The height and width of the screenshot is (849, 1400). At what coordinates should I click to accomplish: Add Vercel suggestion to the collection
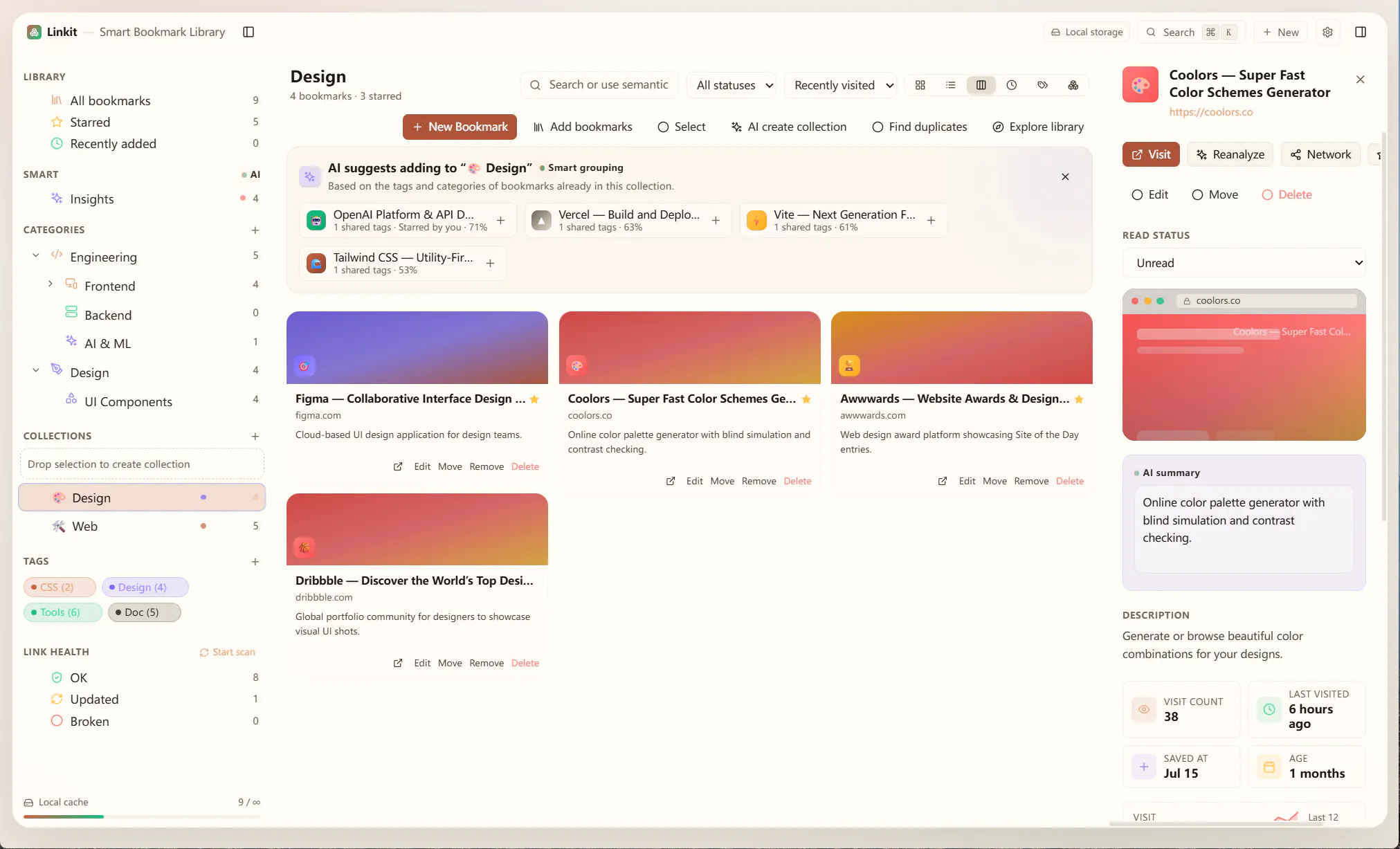[x=716, y=220]
